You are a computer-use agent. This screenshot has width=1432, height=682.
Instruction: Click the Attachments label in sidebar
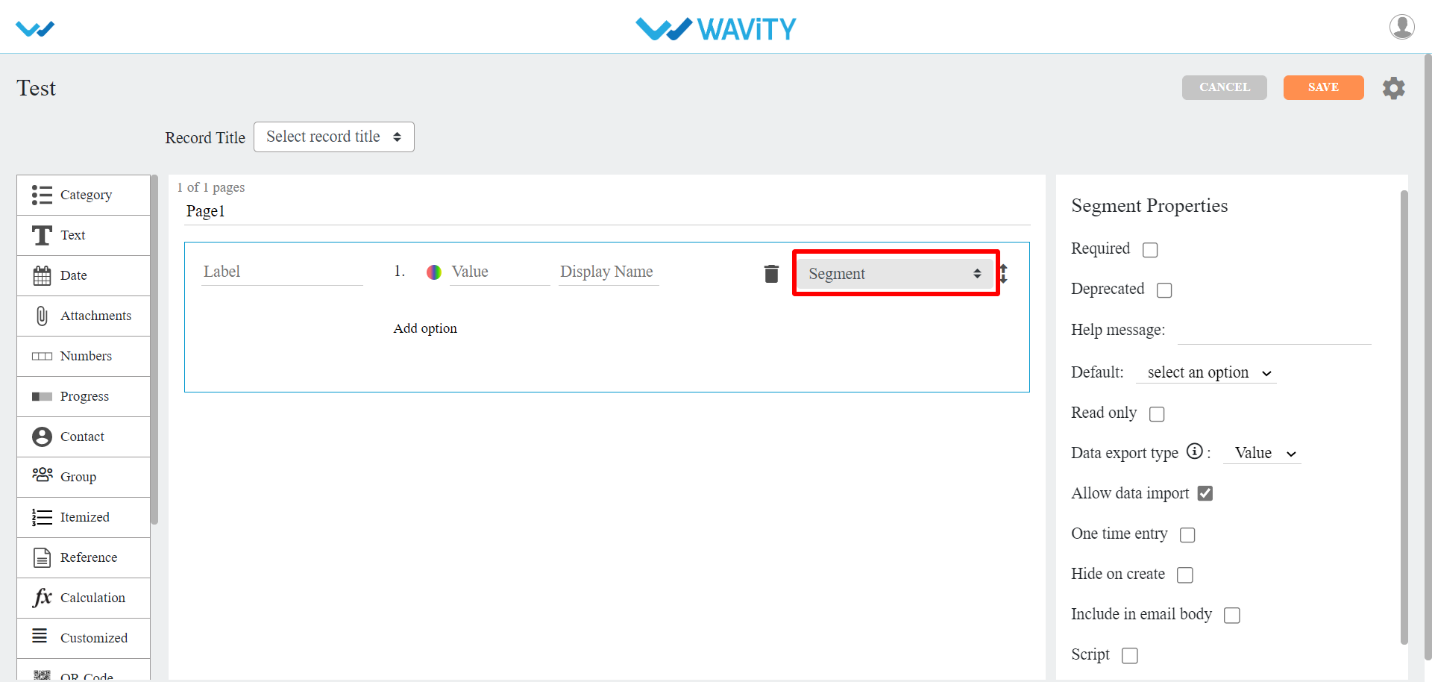point(96,316)
